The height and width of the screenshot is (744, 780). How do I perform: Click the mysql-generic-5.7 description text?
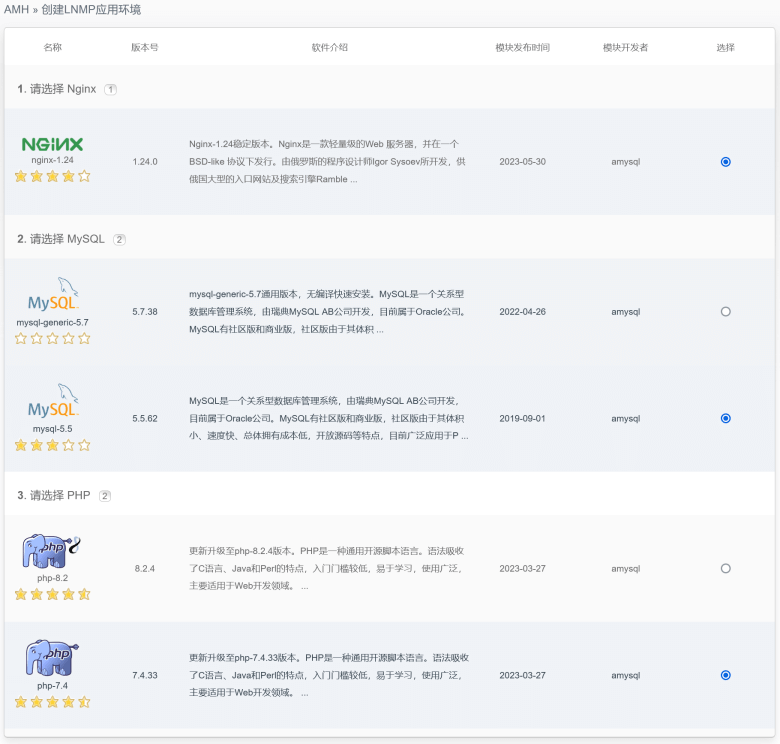pyautogui.click(x=327, y=312)
